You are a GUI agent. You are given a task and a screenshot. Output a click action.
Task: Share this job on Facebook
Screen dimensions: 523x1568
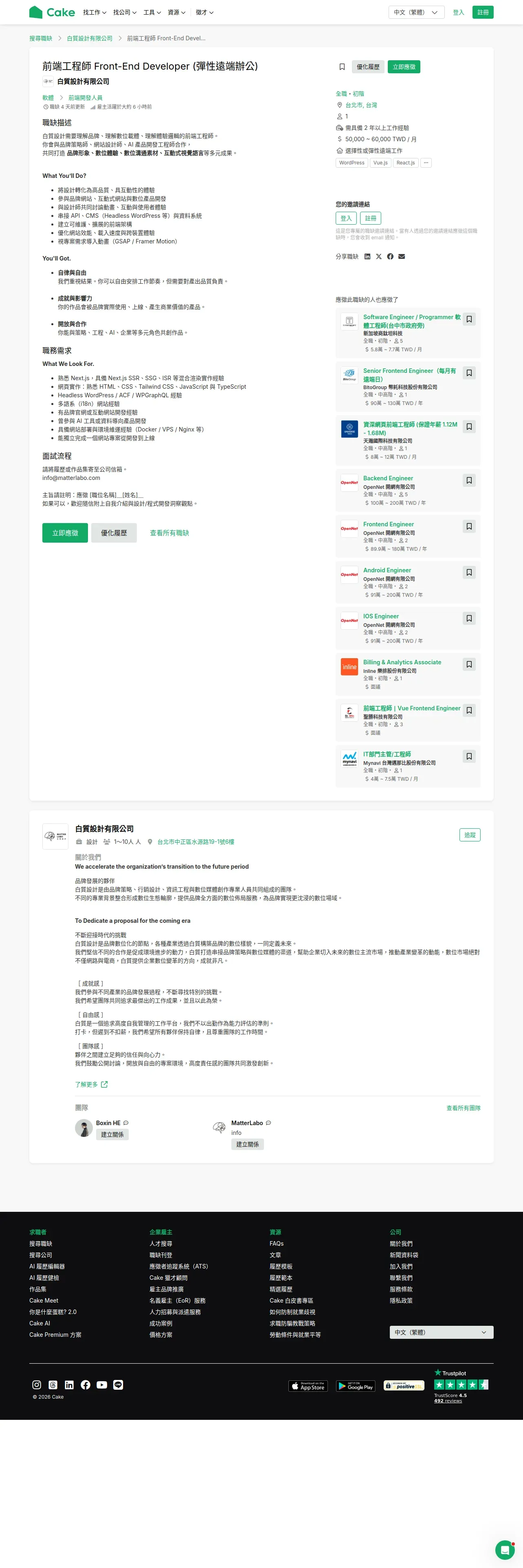[390, 257]
